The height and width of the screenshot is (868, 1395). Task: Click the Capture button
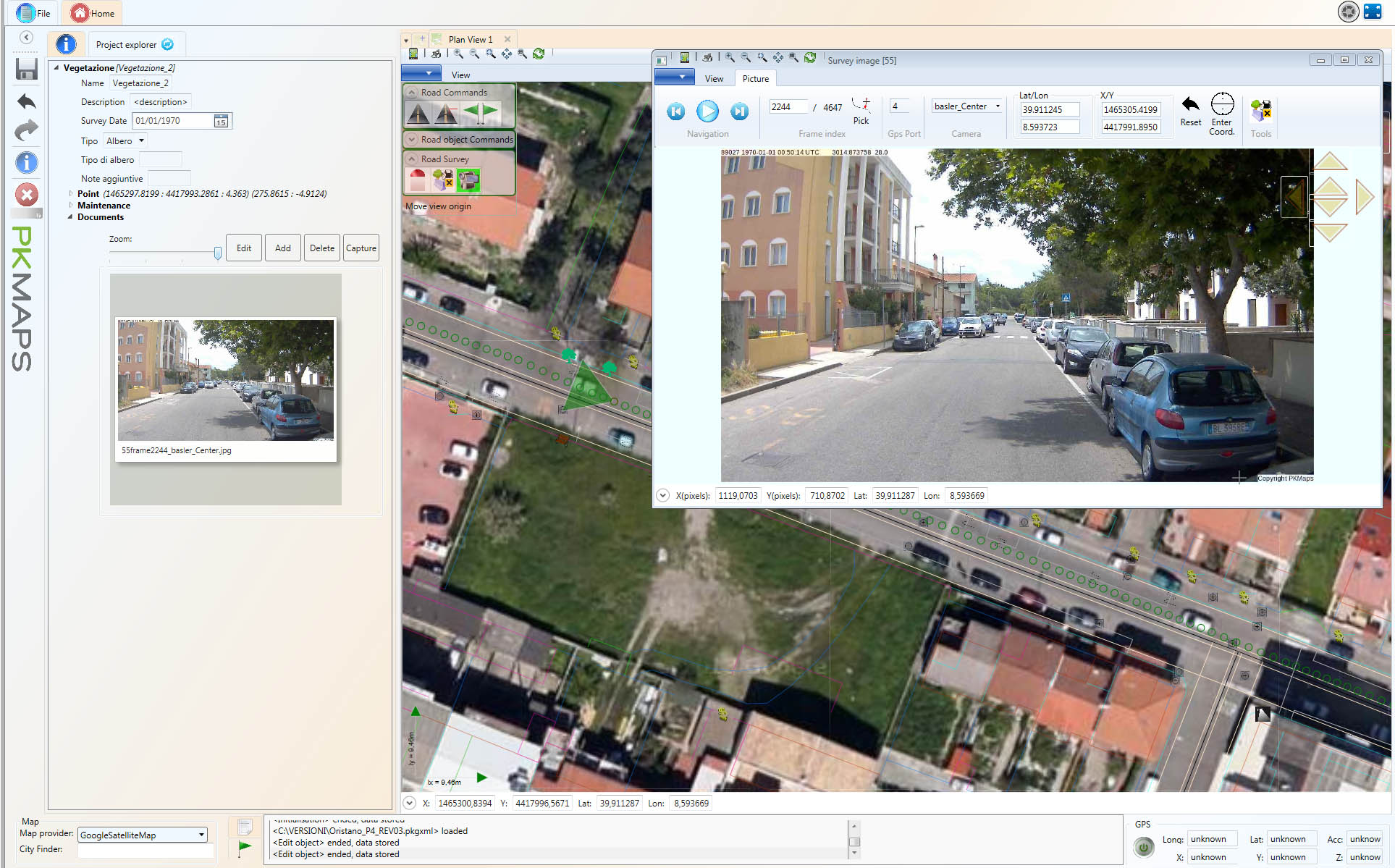[361, 248]
